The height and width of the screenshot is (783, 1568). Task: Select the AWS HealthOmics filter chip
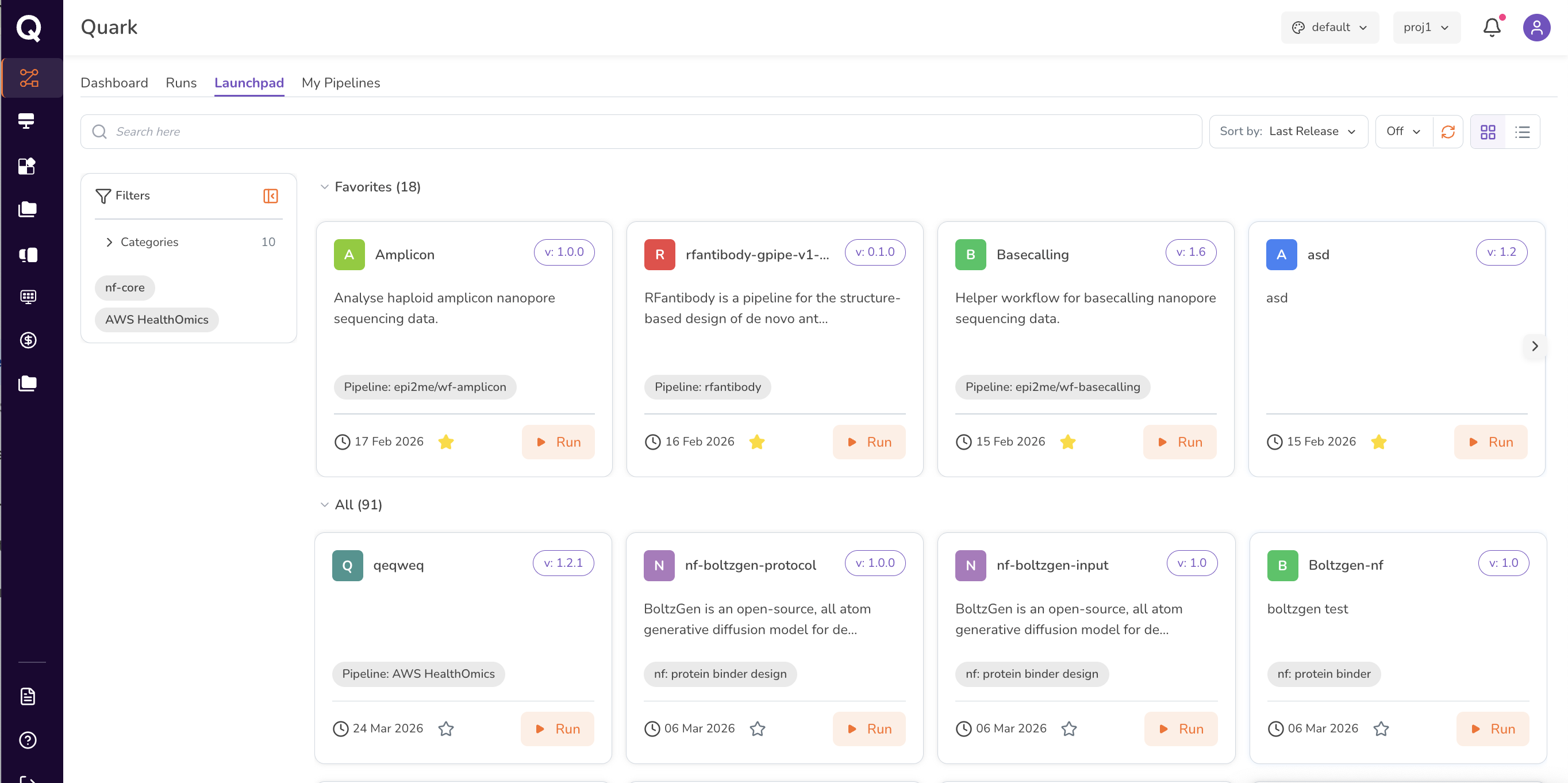(x=156, y=320)
